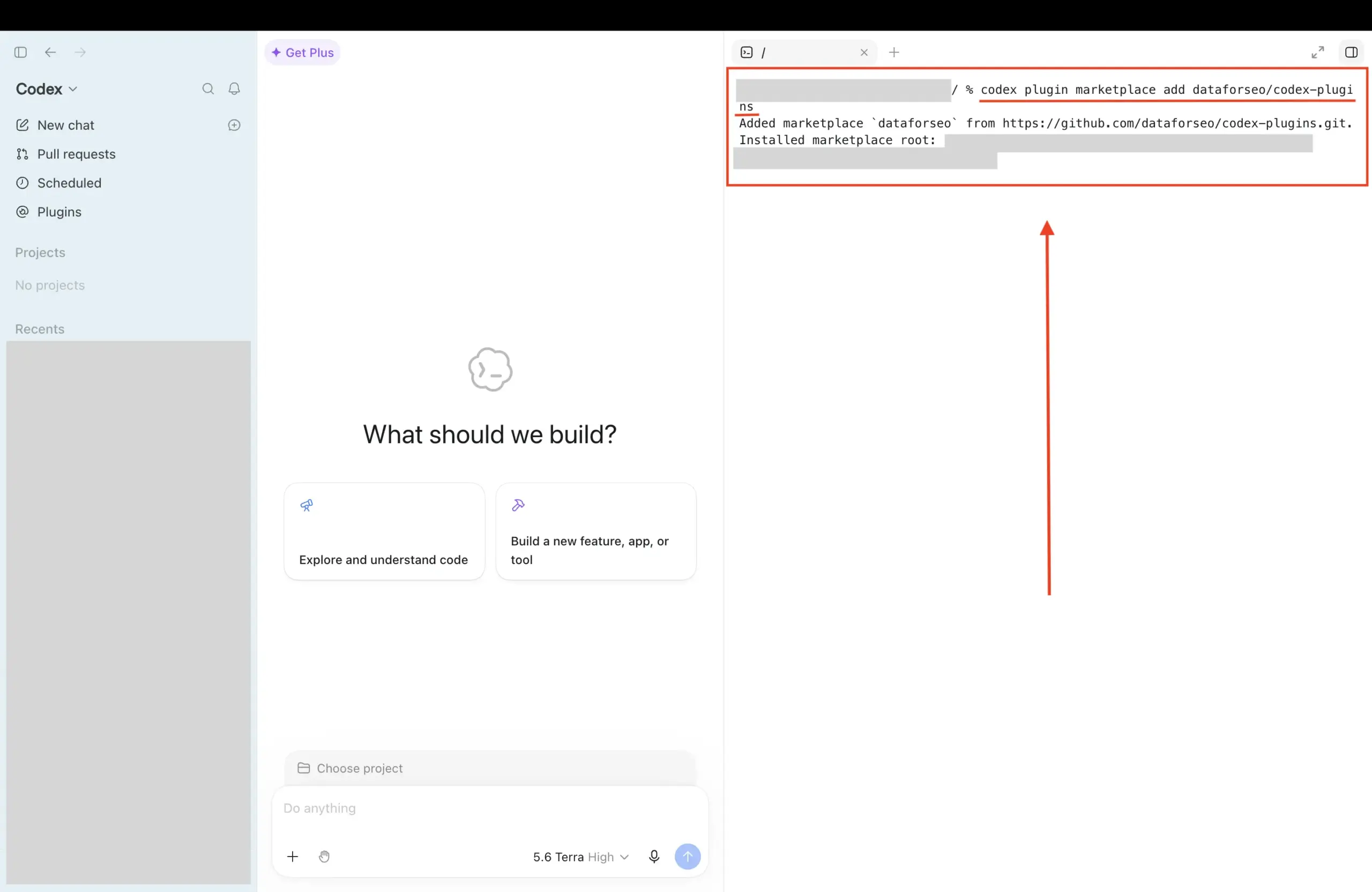Click the 'What should we build?' heading

490,434
